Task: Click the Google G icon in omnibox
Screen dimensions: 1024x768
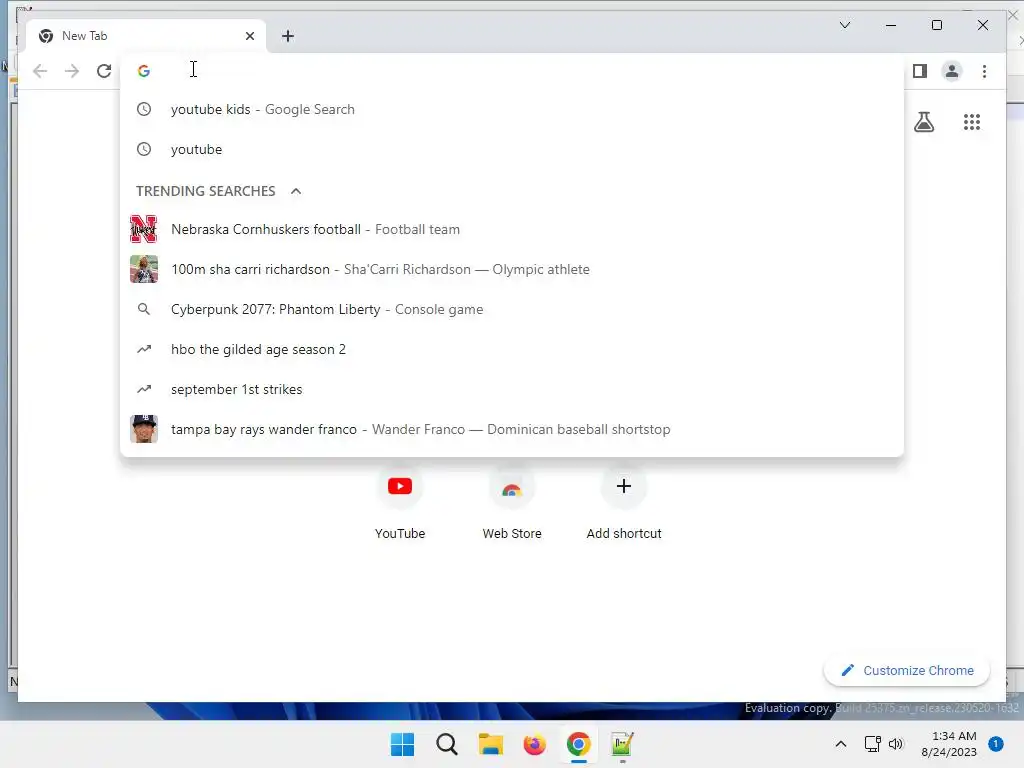Action: (144, 71)
